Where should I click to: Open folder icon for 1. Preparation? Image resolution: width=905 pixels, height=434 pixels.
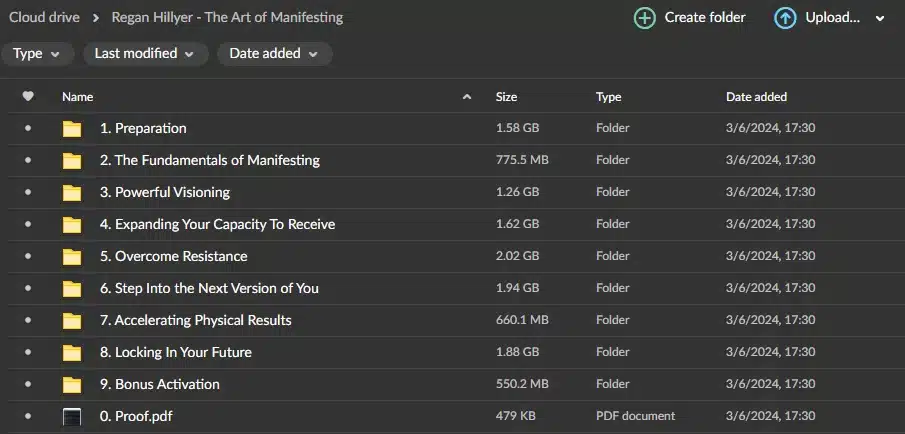[x=72, y=129]
